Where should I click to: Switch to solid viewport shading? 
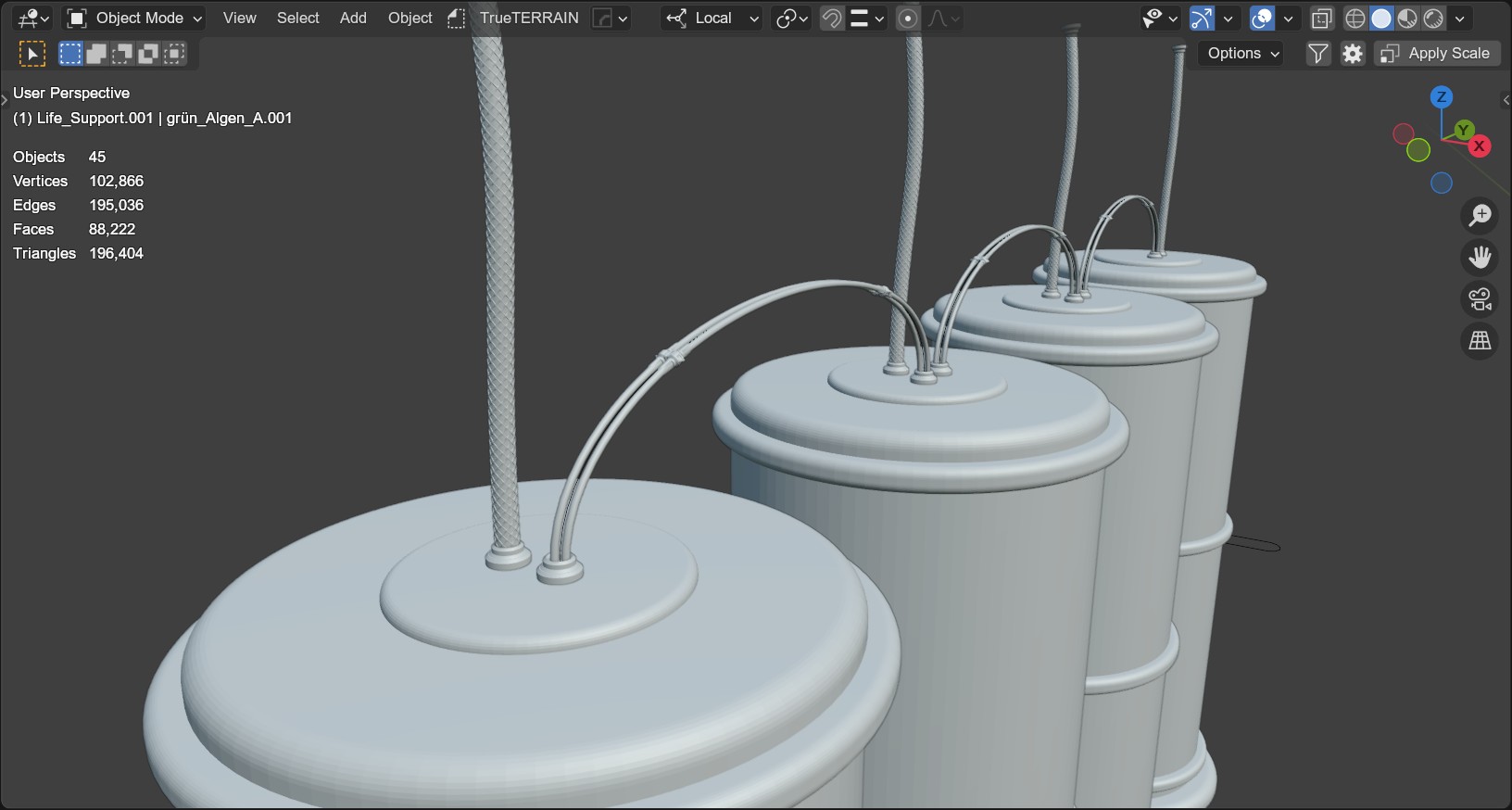click(x=1381, y=18)
